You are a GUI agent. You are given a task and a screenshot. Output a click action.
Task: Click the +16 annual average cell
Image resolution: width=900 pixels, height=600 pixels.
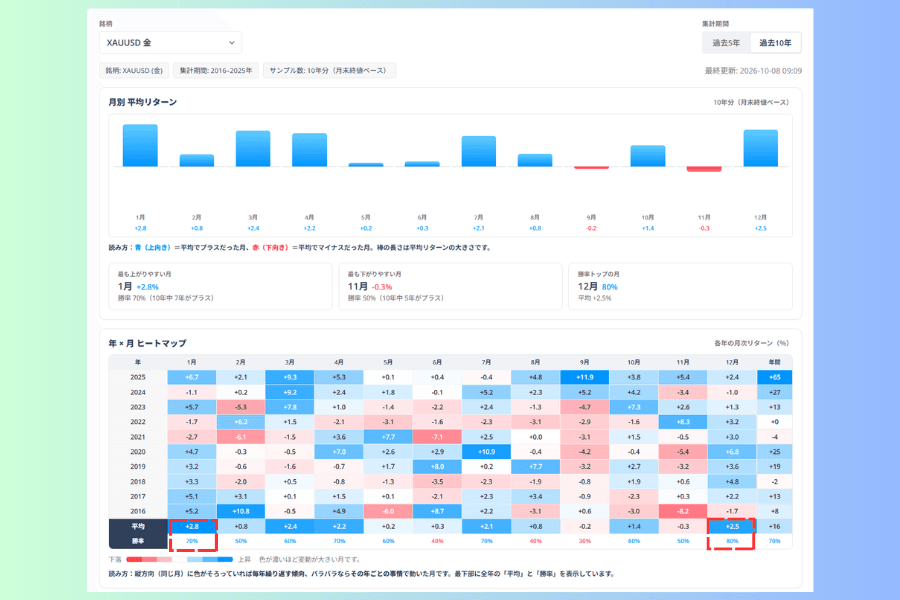[775, 526]
